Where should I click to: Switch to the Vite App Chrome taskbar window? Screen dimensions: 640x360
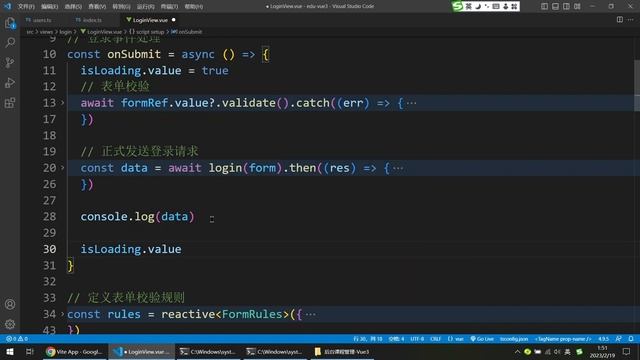tap(74, 351)
